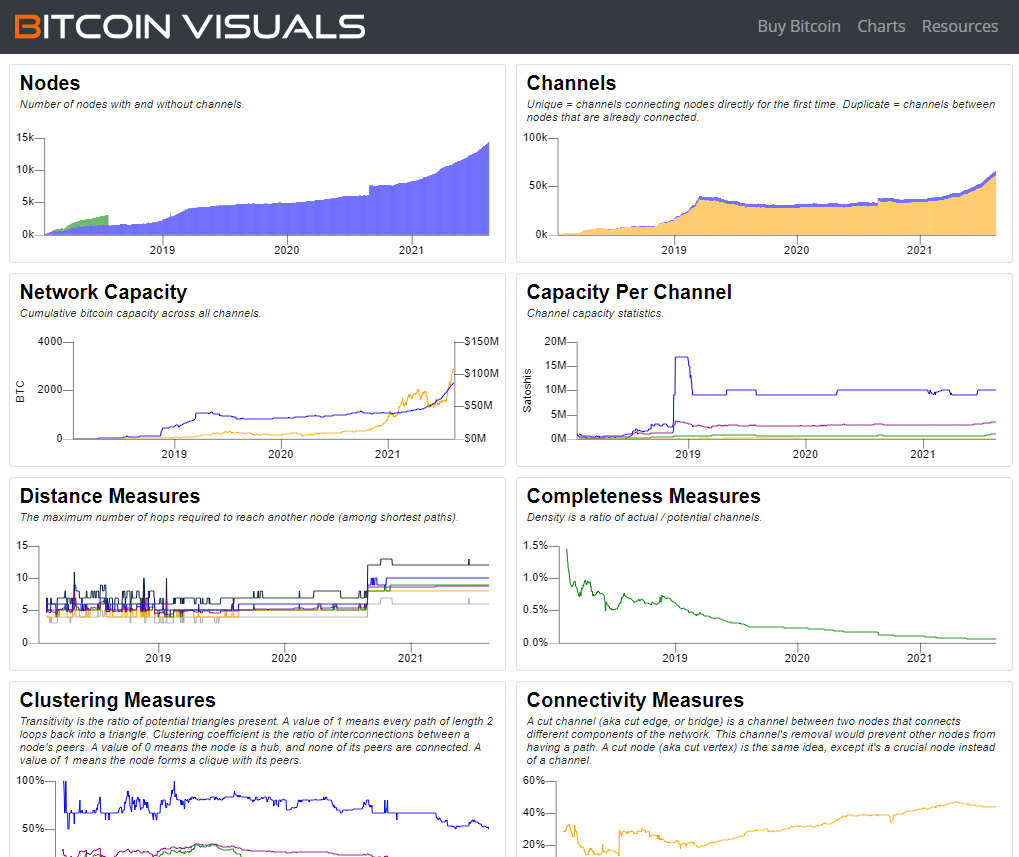Click the 100% label in Clustering Measures
Image resolution: width=1019 pixels, height=857 pixels.
click(x=30, y=781)
